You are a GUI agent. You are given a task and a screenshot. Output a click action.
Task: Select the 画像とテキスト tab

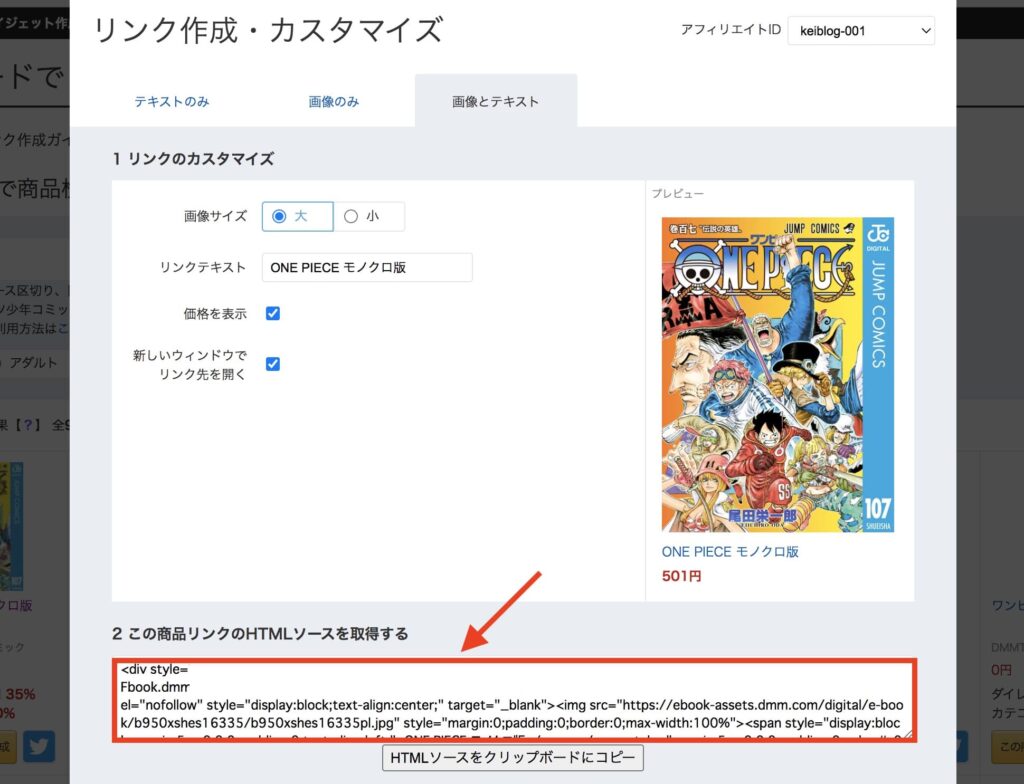pyautogui.click(x=496, y=101)
